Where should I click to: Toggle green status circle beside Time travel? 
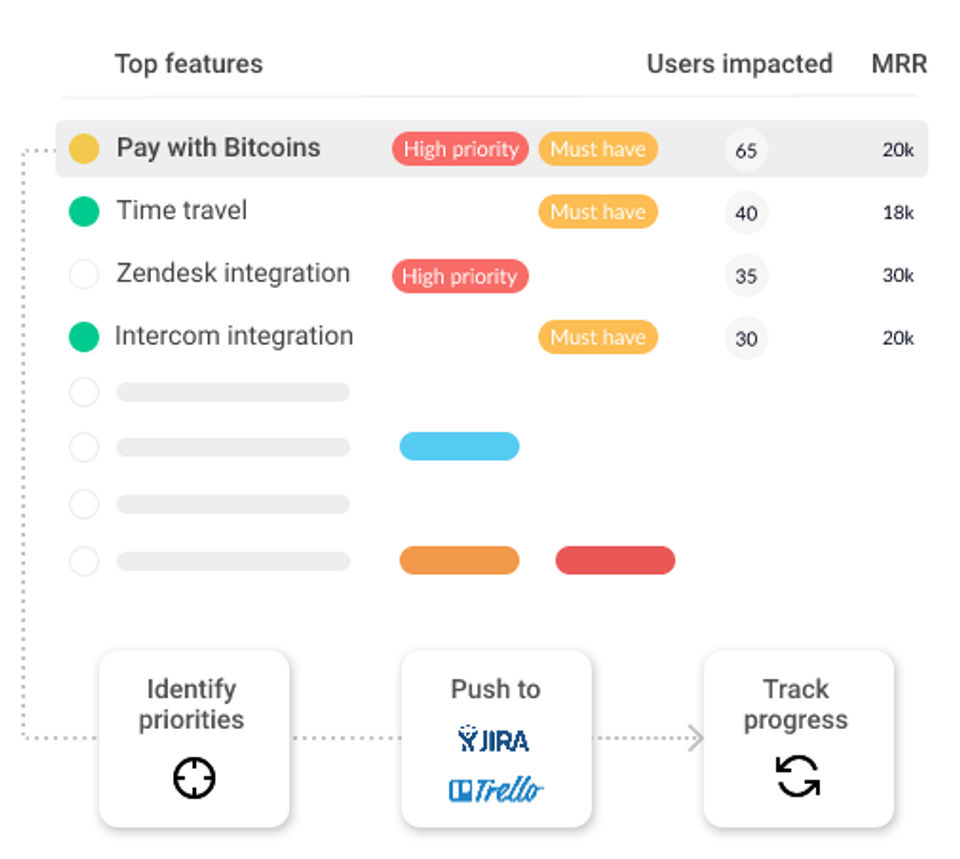coord(84,212)
